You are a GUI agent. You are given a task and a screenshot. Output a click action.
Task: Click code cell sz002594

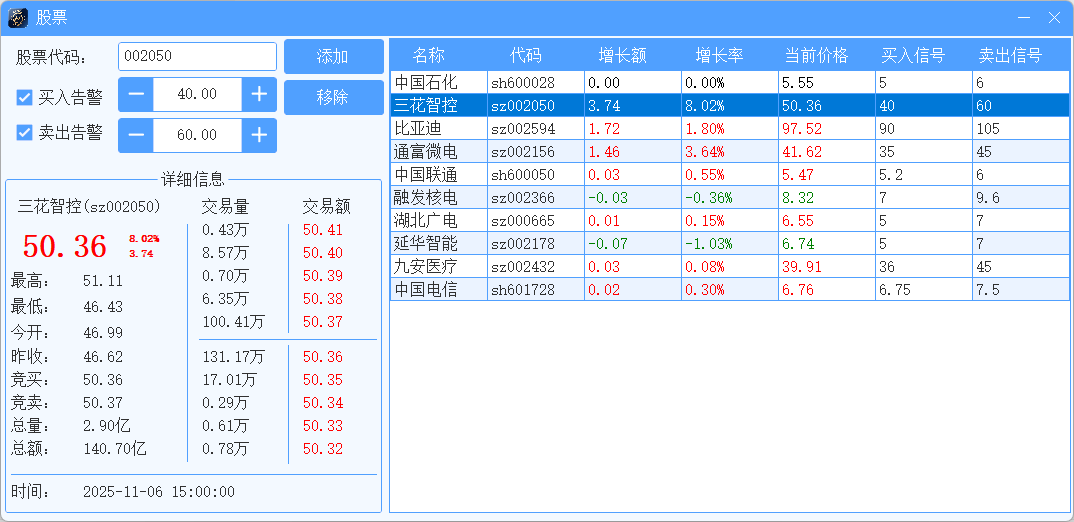[x=536, y=128]
